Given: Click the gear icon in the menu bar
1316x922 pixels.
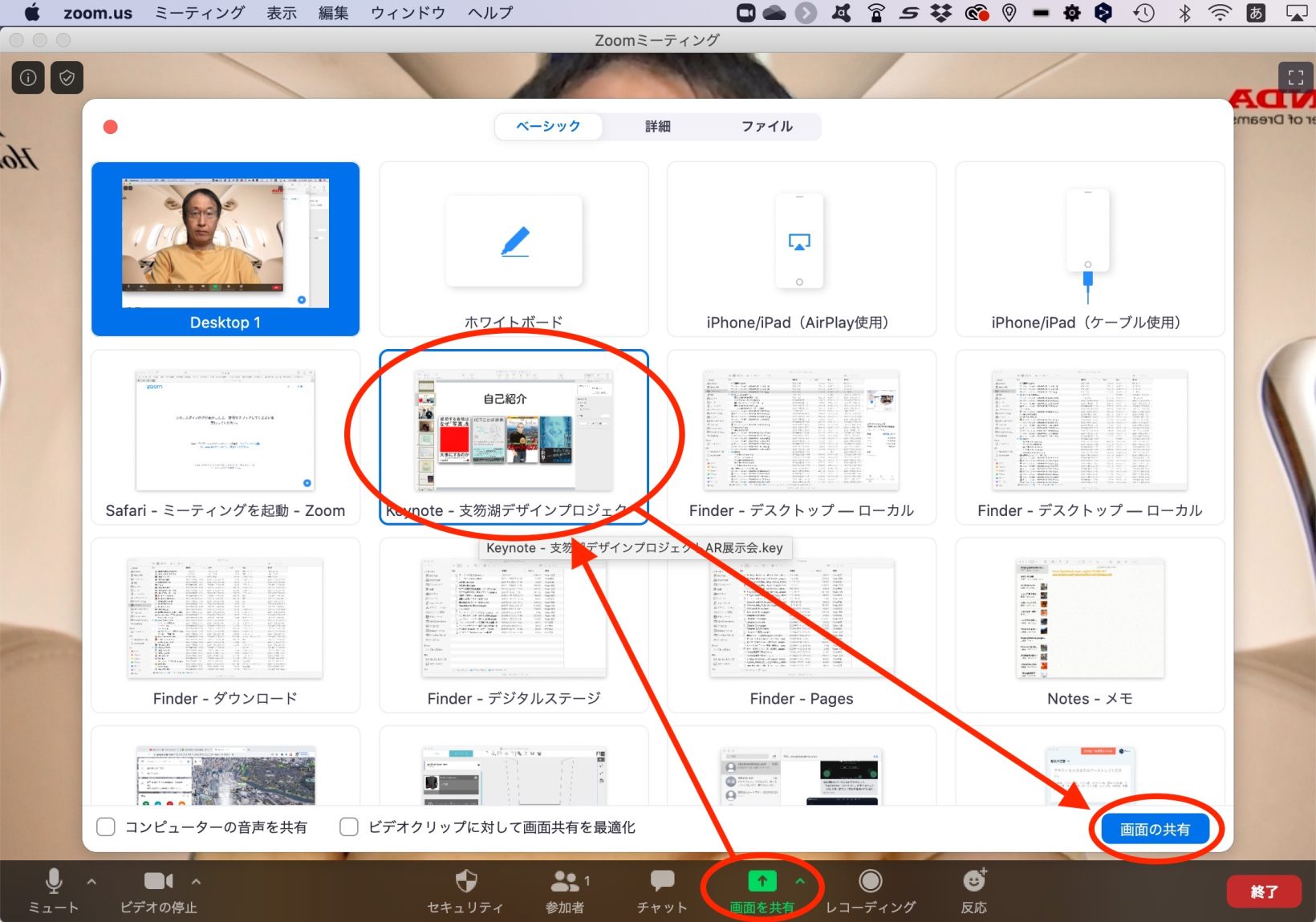Looking at the screenshot, I should click(1072, 12).
